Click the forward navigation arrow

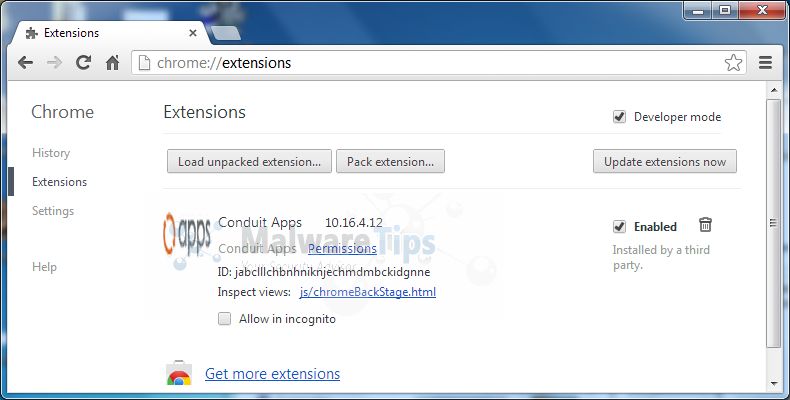coord(54,63)
